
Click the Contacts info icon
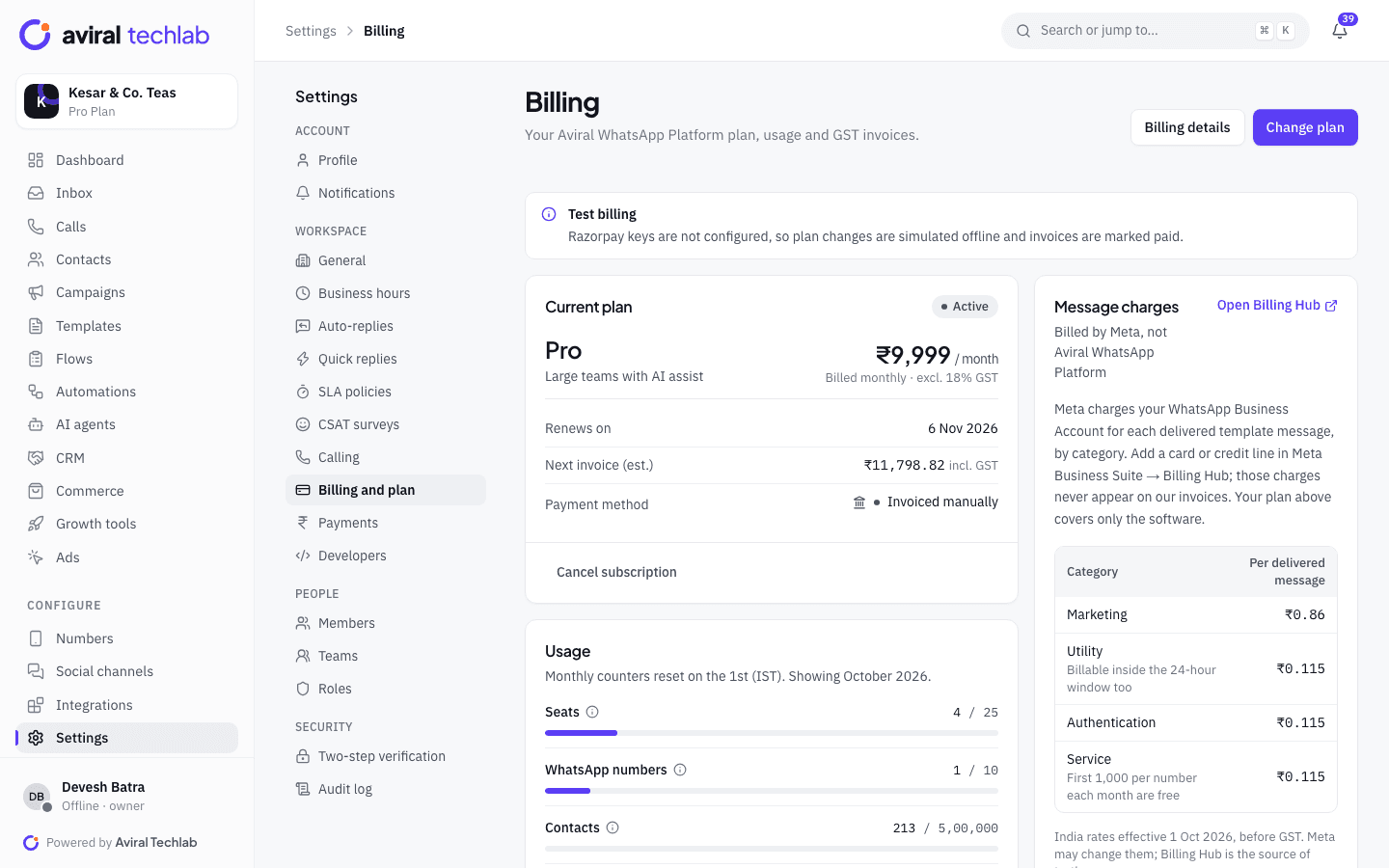(613, 827)
